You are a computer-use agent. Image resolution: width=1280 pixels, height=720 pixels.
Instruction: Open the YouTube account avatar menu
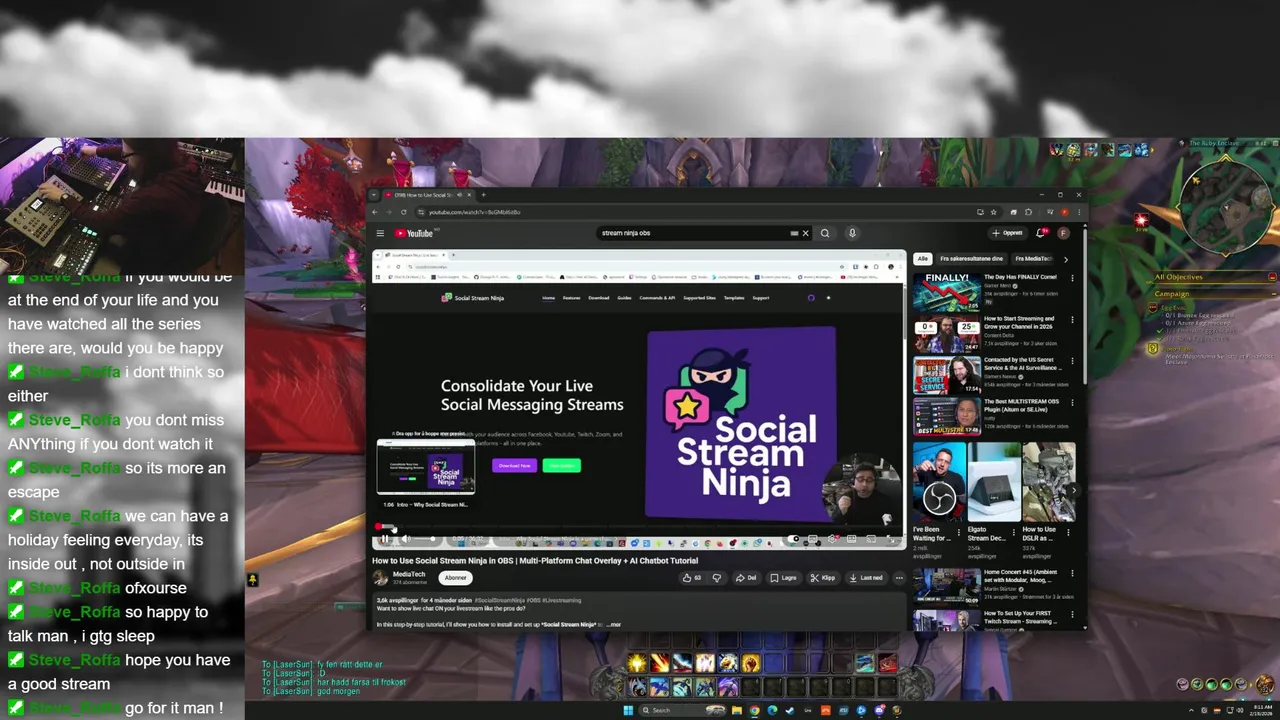(1063, 233)
